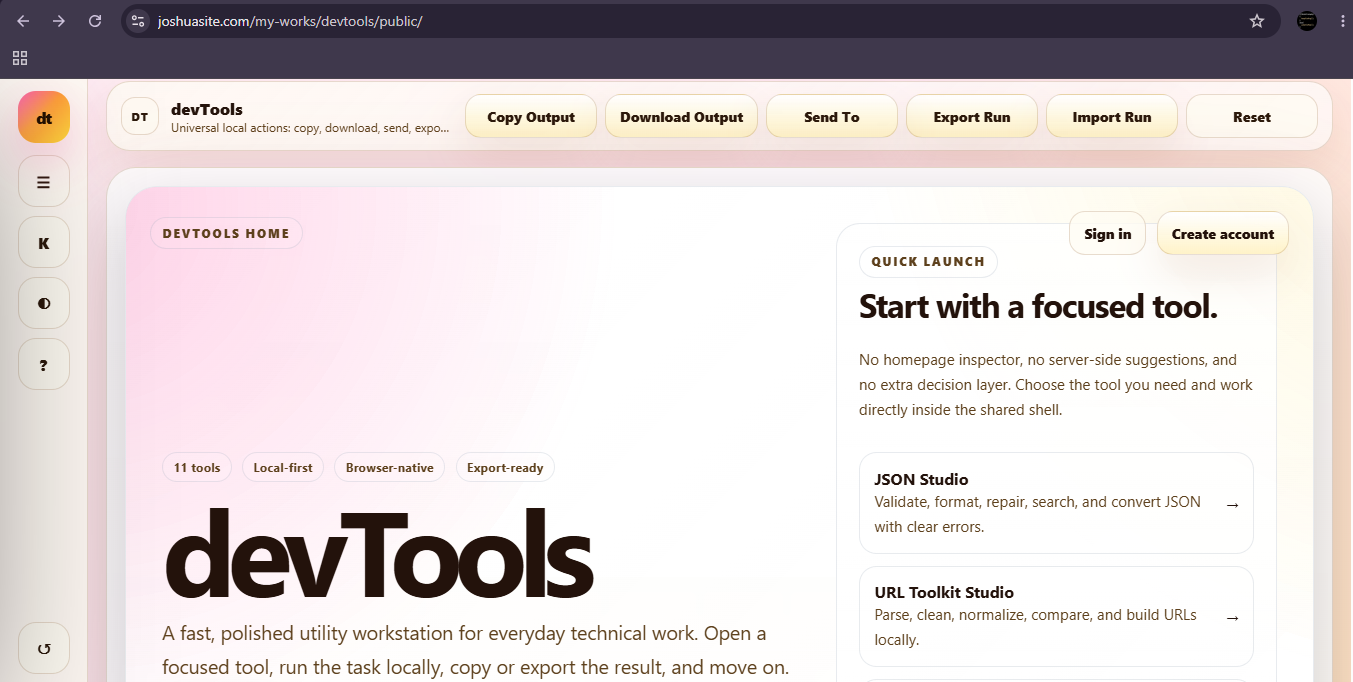Click the 'Start with a focused tool.' heading
1353x682 pixels.
pyautogui.click(x=1038, y=307)
